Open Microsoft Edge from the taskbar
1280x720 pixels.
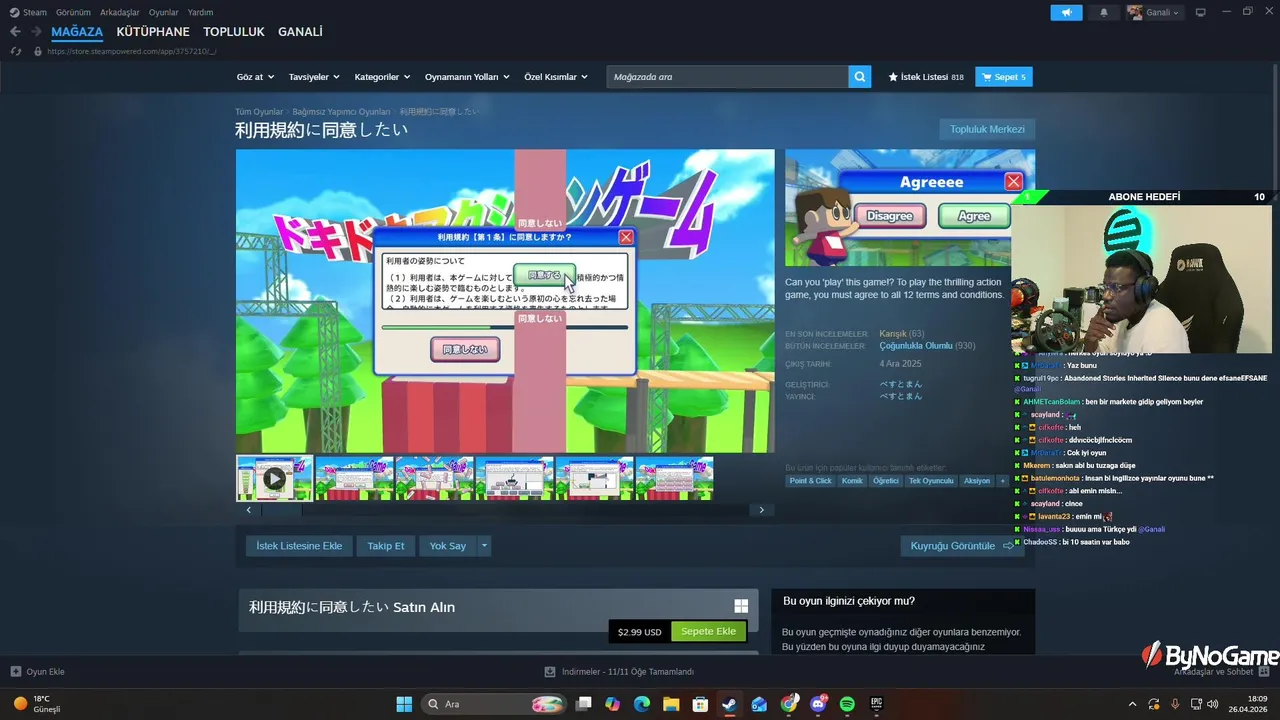[642, 704]
